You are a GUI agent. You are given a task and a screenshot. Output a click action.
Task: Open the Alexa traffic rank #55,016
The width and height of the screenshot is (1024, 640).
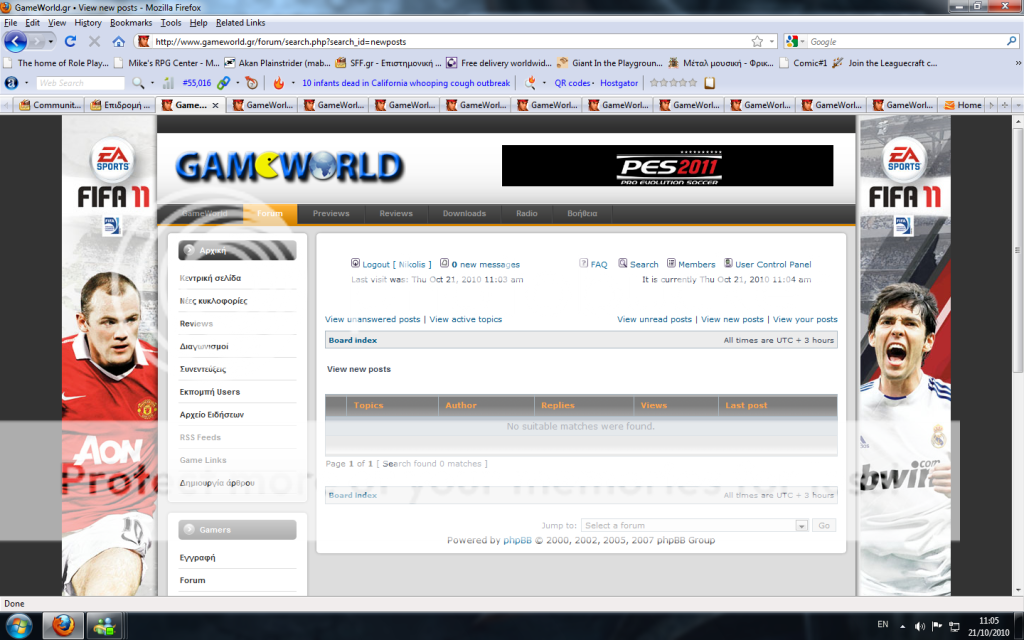pos(197,83)
